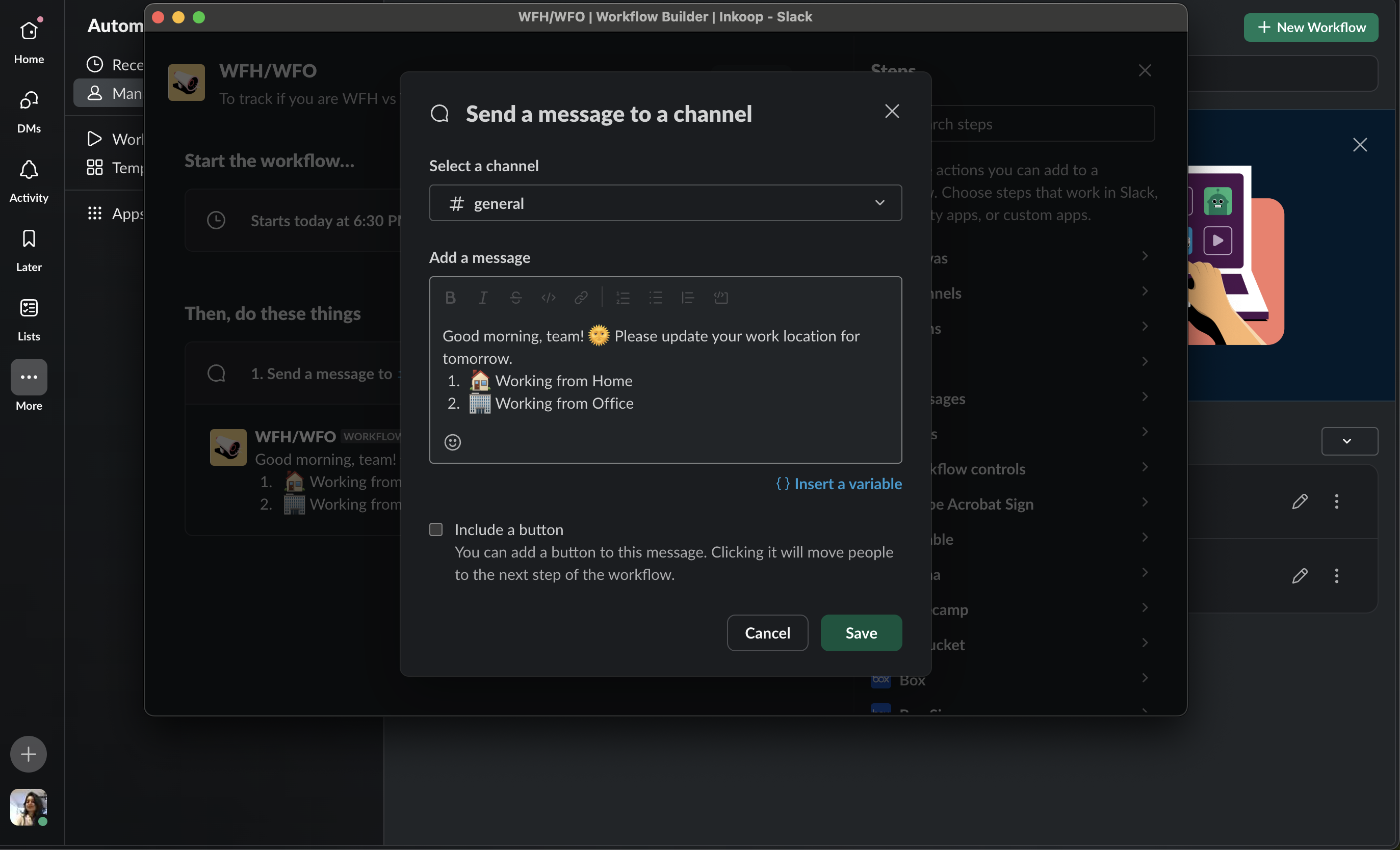Open Lists in the Slack sidebar
Viewport: 1400px width, 850px height.
point(29,318)
